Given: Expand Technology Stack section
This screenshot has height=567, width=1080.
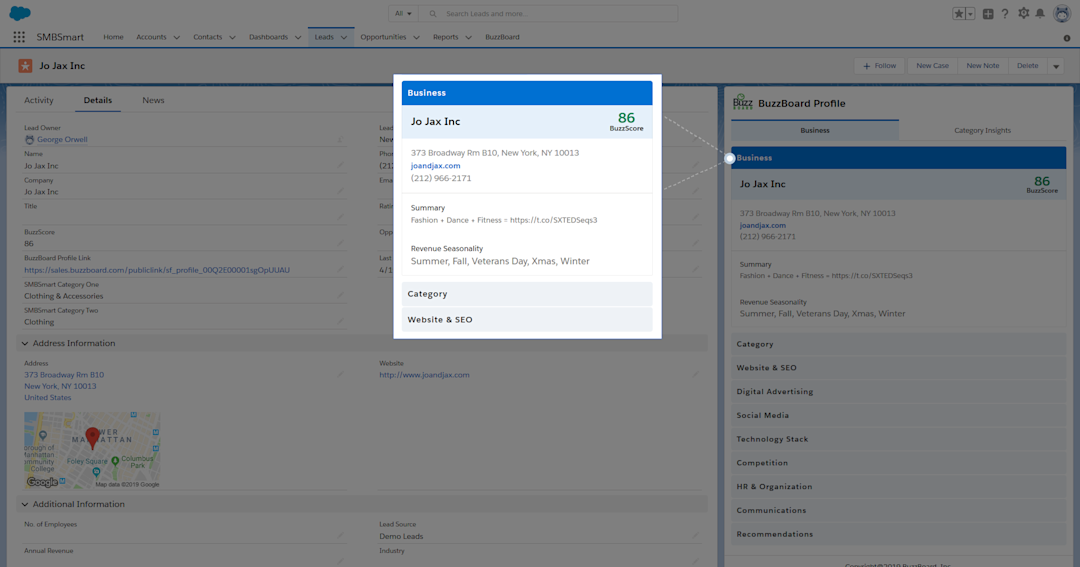Looking at the screenshot, I should 899,439.
